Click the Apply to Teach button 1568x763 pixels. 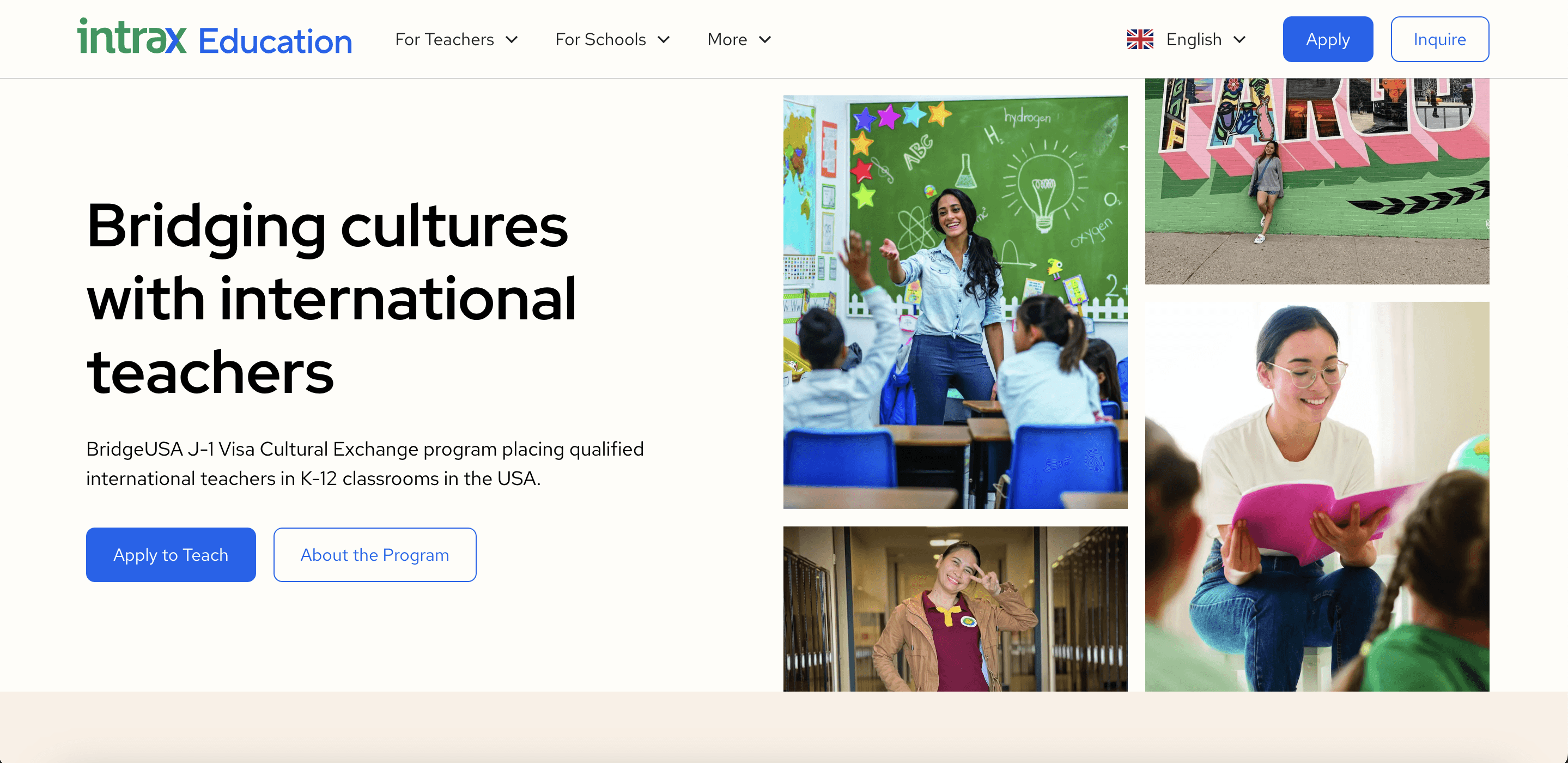(171, 554)
